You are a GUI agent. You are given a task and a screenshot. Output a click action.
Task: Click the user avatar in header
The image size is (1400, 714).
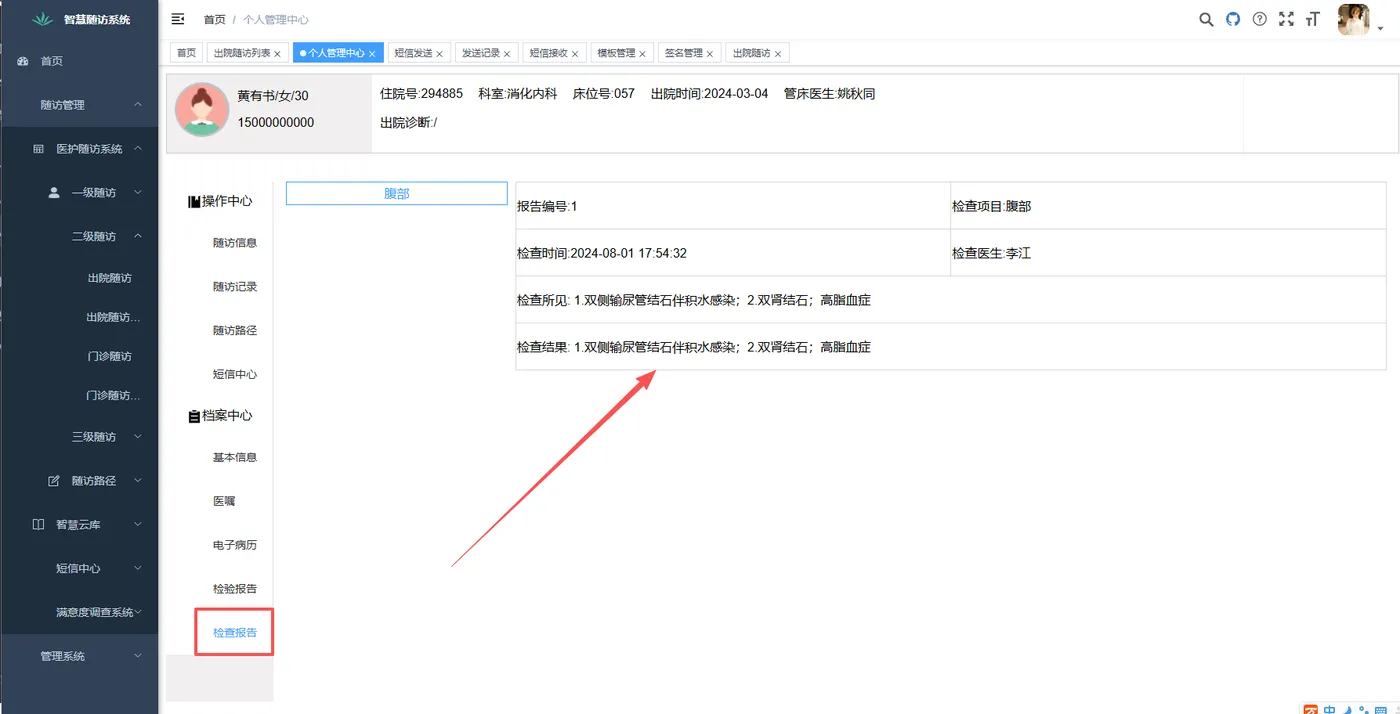tap(1354, 19)
